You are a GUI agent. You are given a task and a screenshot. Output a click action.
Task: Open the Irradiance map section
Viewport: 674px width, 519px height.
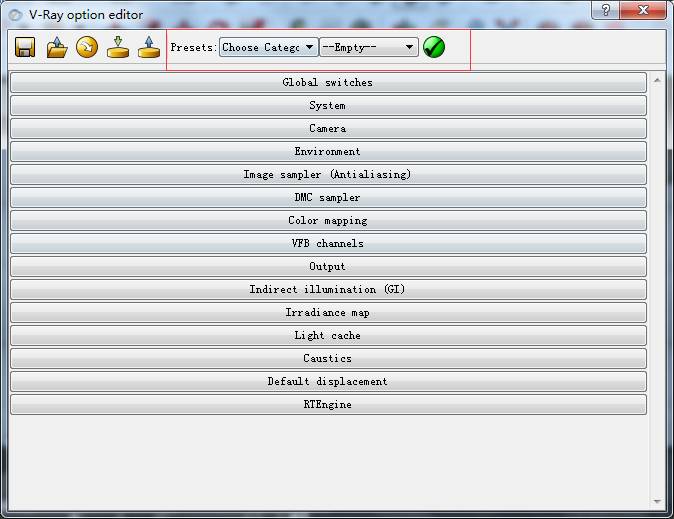point(328,313)
